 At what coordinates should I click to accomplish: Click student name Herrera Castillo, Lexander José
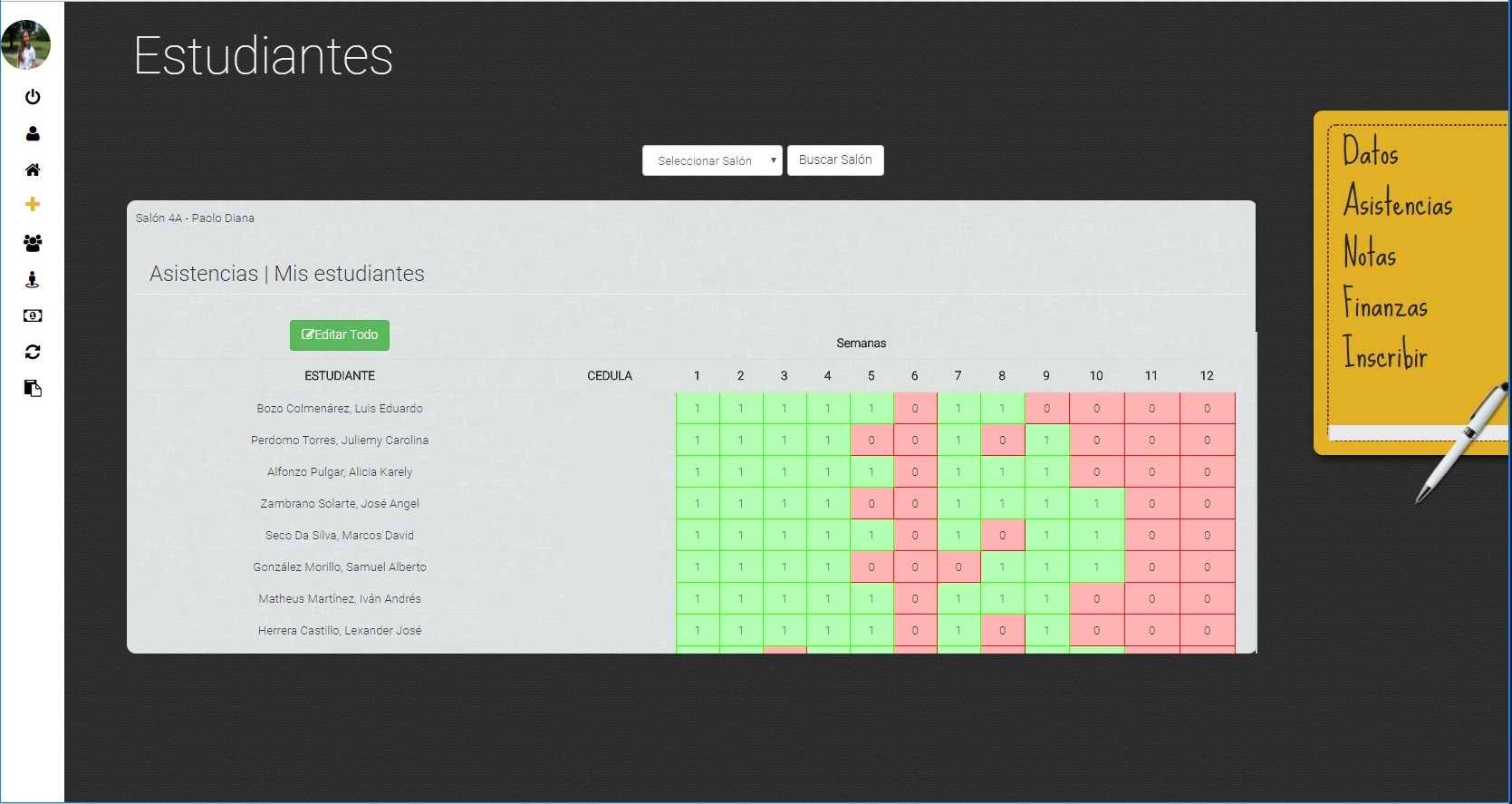[x=340, y=631]
